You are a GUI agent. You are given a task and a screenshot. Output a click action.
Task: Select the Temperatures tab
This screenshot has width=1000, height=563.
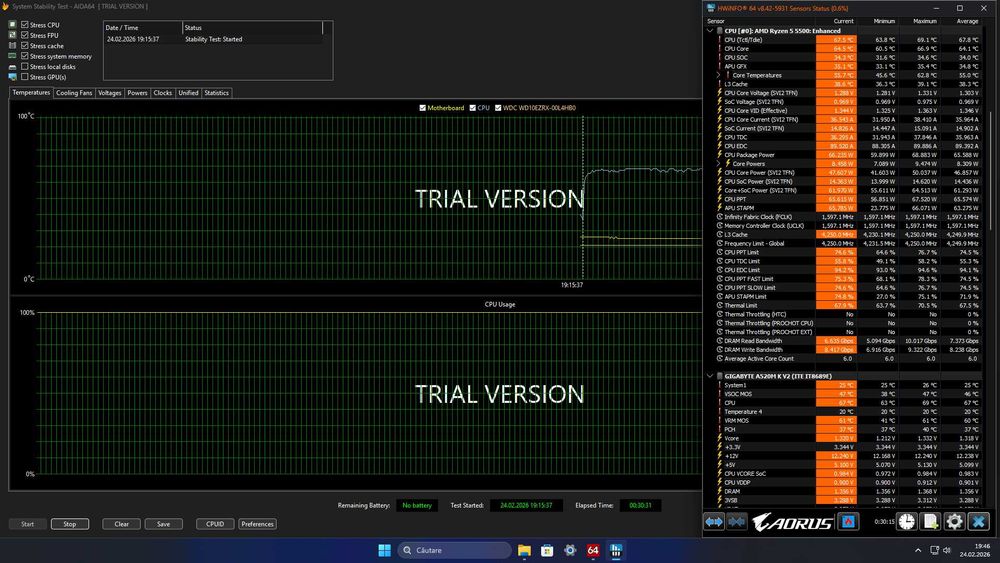coord(31,92)
